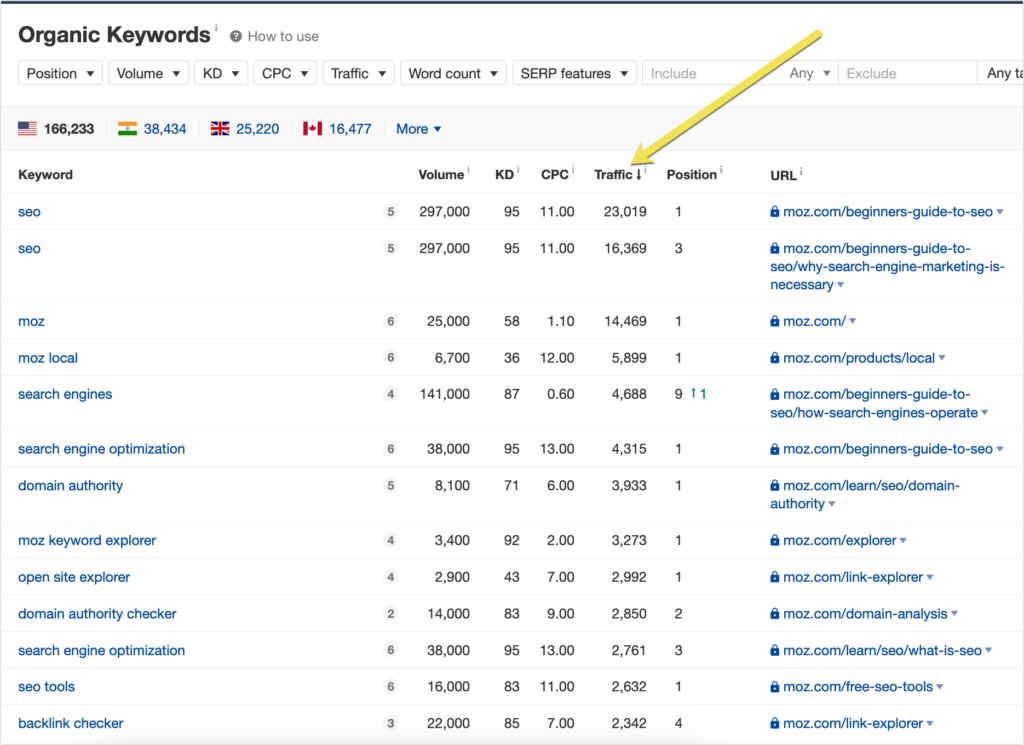This screenshot has height=745, width=1024.
Task: Open the Position filter dropdown
Action: click(60, 73)
